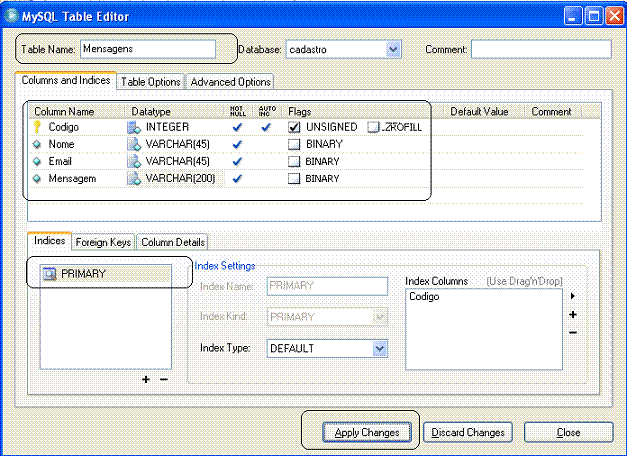This screenshot has height=456, width=627.
Task: Toggle Not Null checkmark for Email
Action: point(237,162)
